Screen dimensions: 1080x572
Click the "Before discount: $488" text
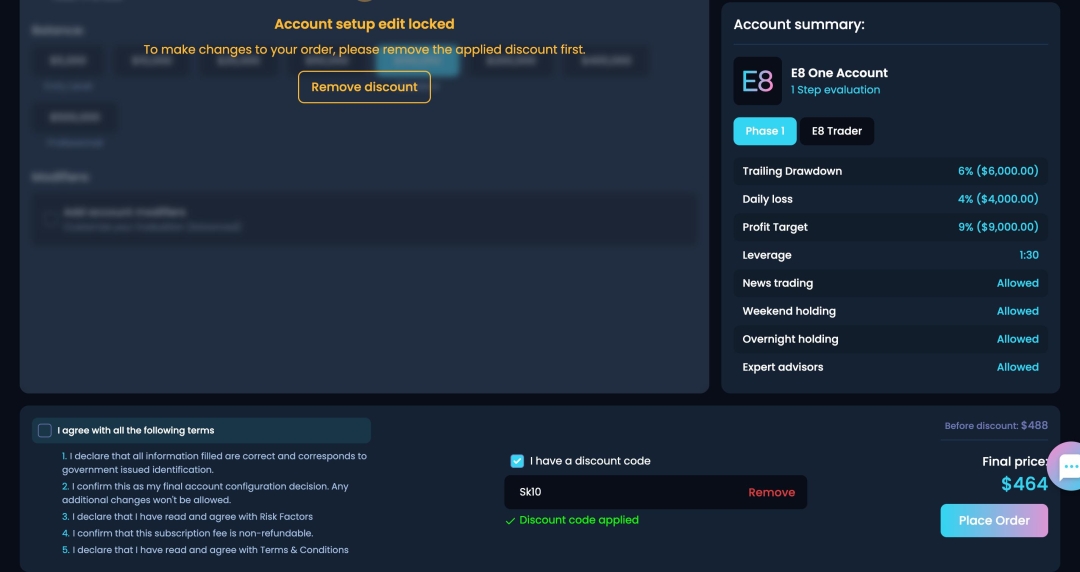pos(996,426)
